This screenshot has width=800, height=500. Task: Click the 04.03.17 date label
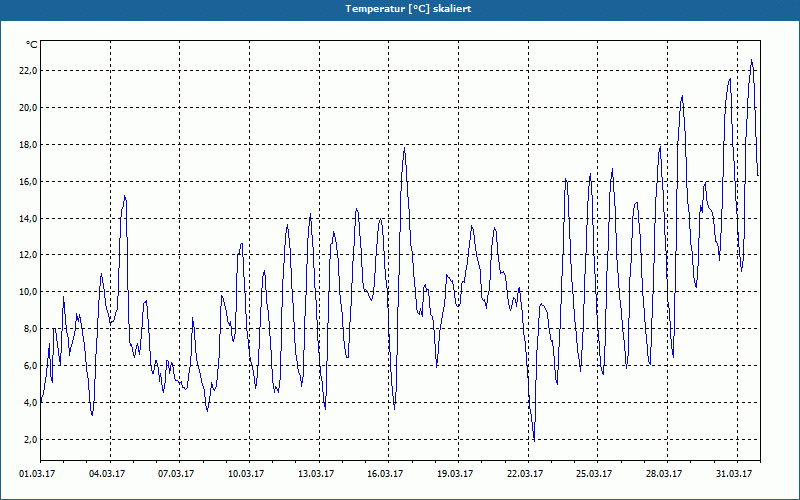[107, 474]
